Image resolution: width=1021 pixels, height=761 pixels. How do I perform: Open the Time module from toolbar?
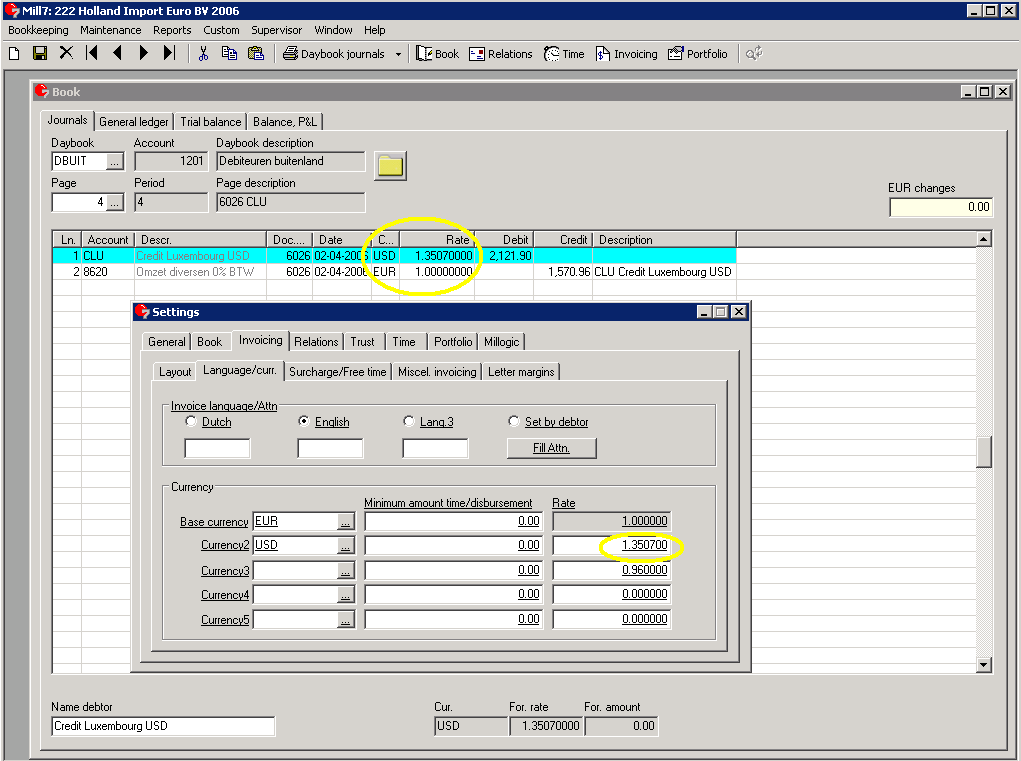pyautogui.click(x=565, y=54)
